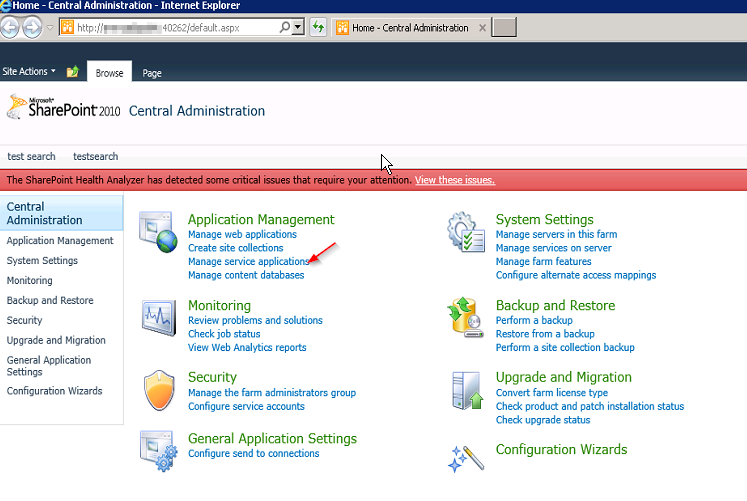Select Upgrade and Migration in left sidebar
The width and height of the screenshot is (747, 501).
(56, 340)
